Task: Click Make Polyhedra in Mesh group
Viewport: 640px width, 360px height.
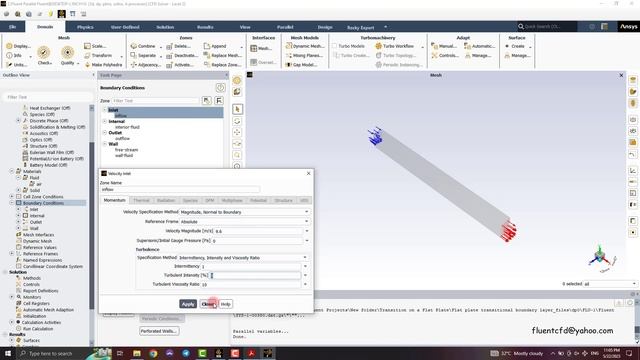Action: point(103,64)
